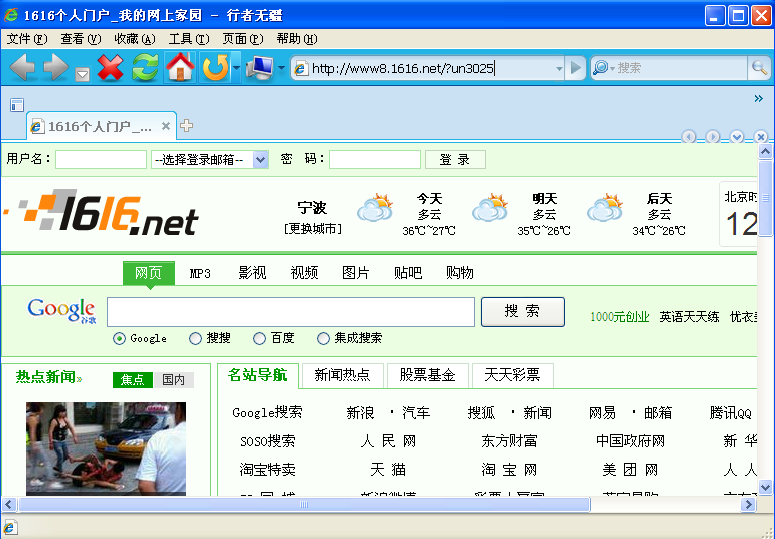Click the 登录 button
775x539 pixels.
point(455,159)
